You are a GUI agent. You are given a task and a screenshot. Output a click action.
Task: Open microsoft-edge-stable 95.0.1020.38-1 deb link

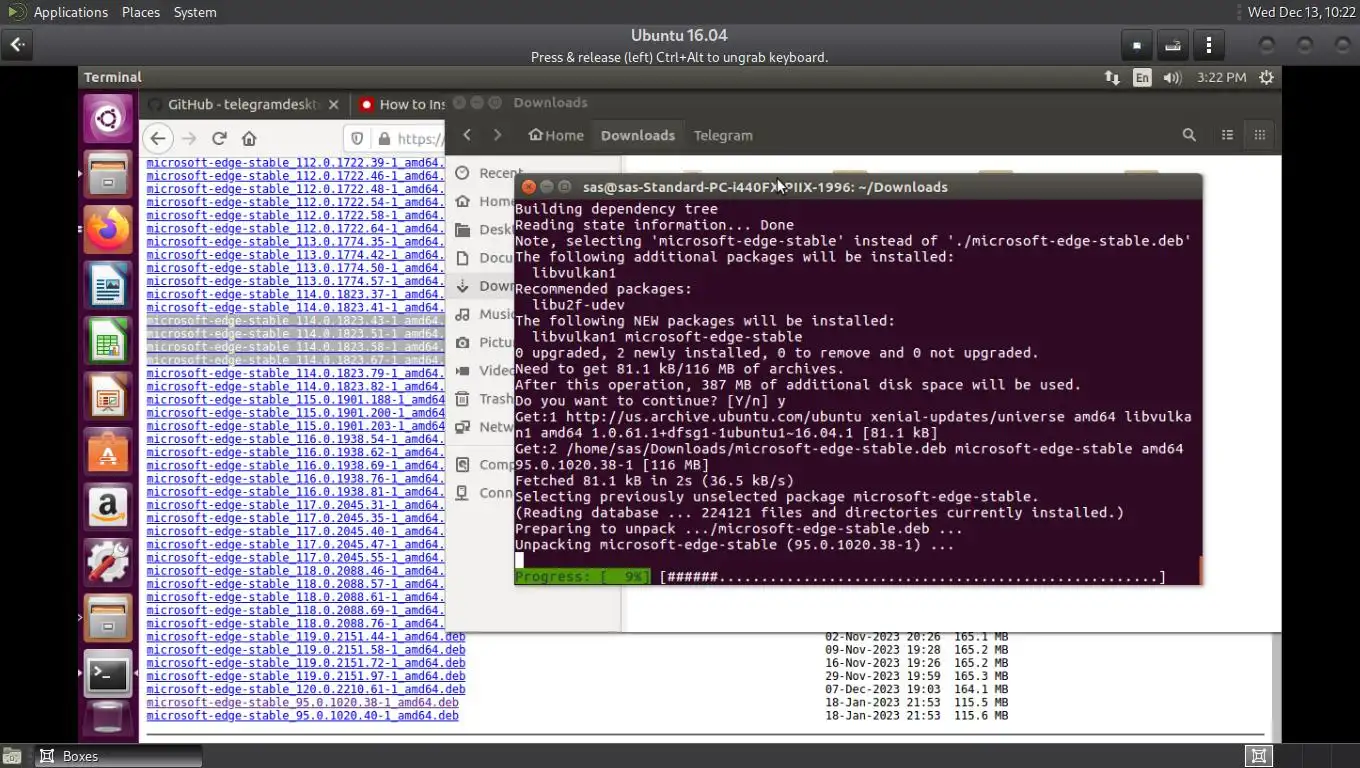[302, 702]
